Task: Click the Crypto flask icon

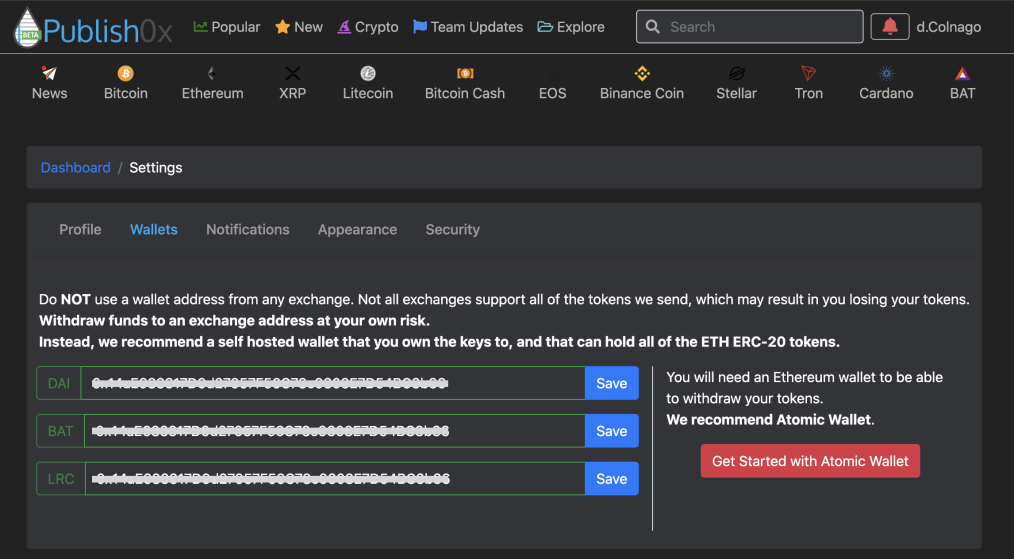Action: pyautogui.click(x=344, y=27)
